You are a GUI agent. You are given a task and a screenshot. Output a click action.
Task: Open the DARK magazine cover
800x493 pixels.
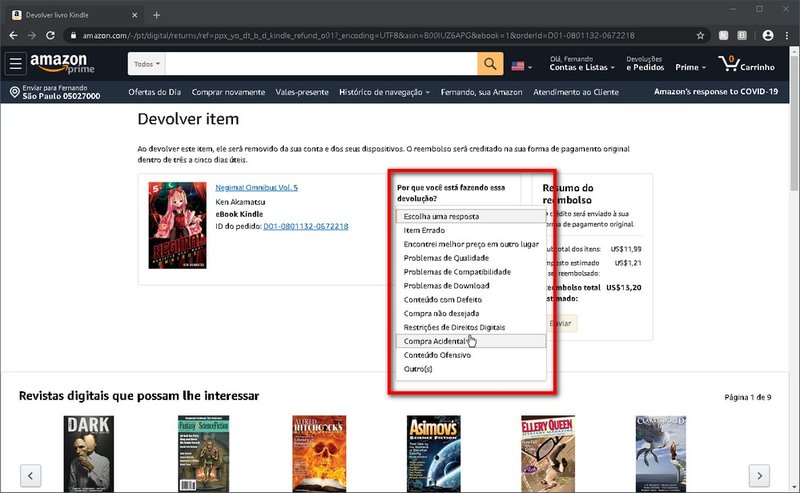point(89,454)
